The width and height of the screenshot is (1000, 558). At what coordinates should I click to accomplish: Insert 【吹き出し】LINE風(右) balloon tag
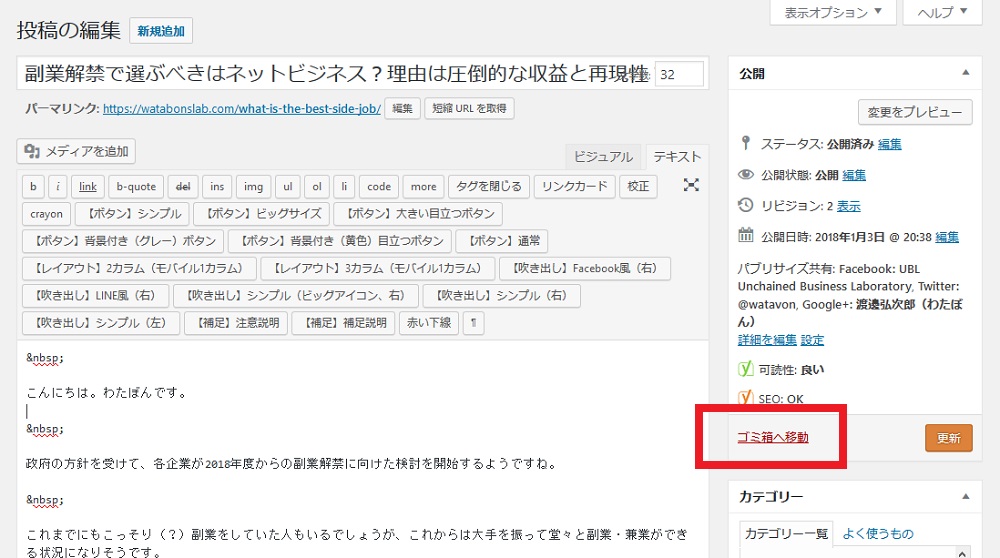pos(96,296)
